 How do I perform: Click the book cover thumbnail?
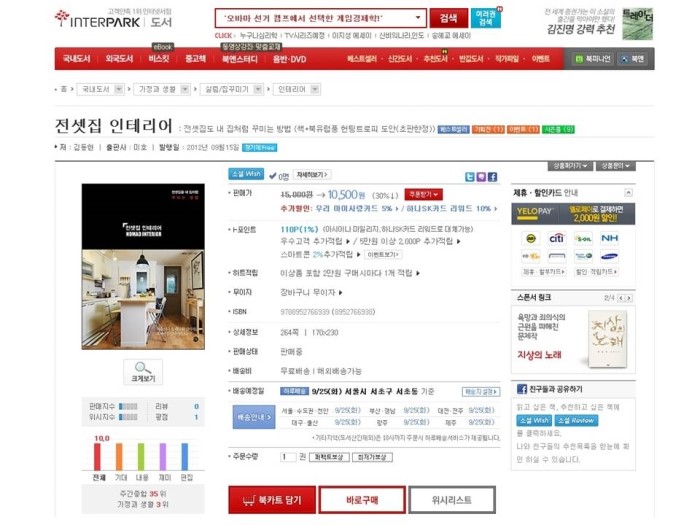[143, 267]
